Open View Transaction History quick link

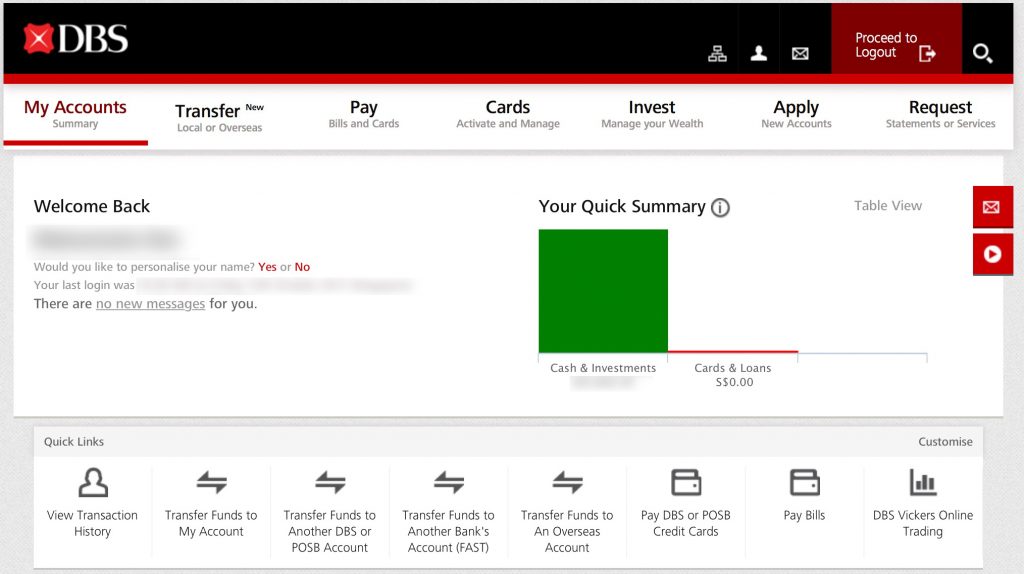coord(92,503)
